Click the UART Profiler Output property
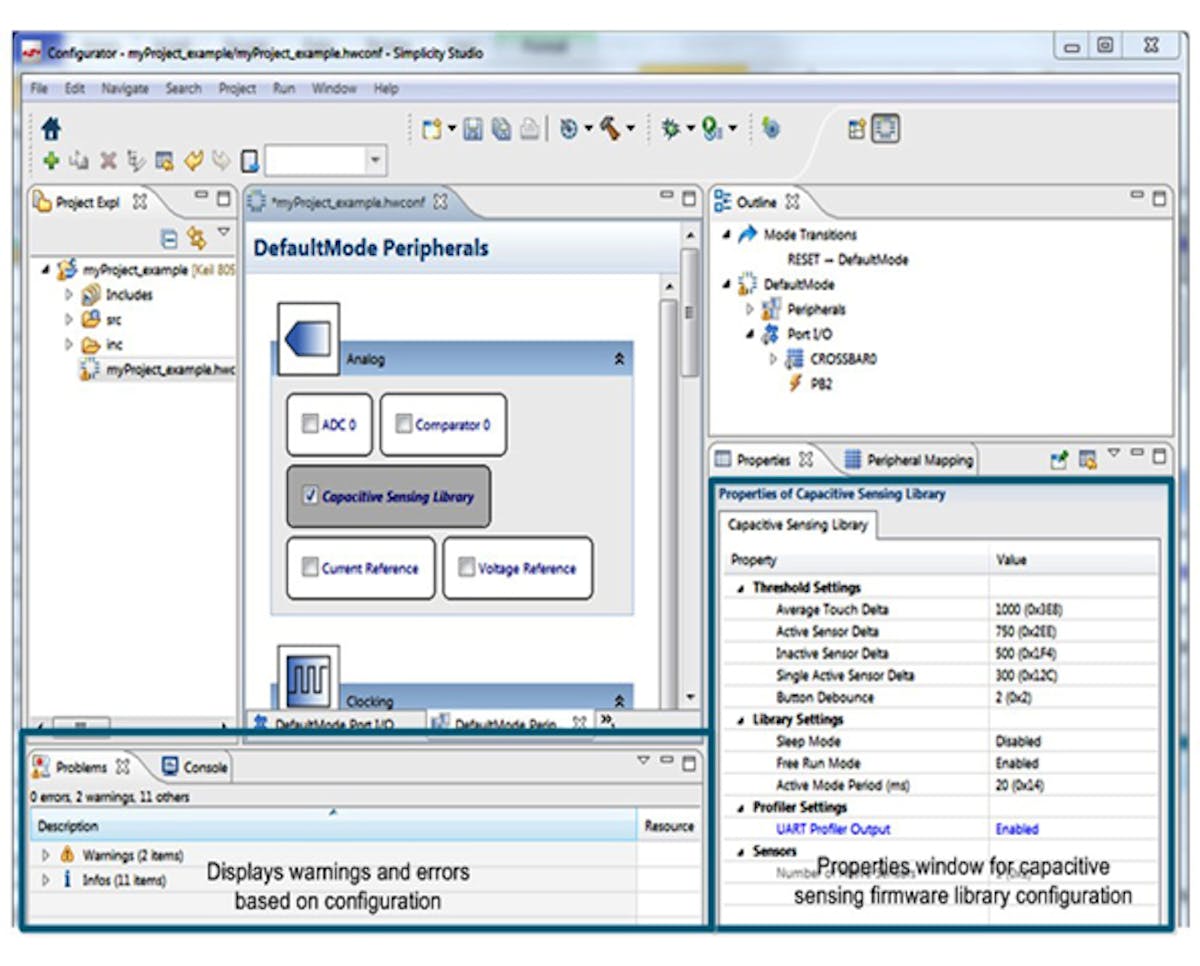The height and width of the screenshot is (966, 1200). 832,829
